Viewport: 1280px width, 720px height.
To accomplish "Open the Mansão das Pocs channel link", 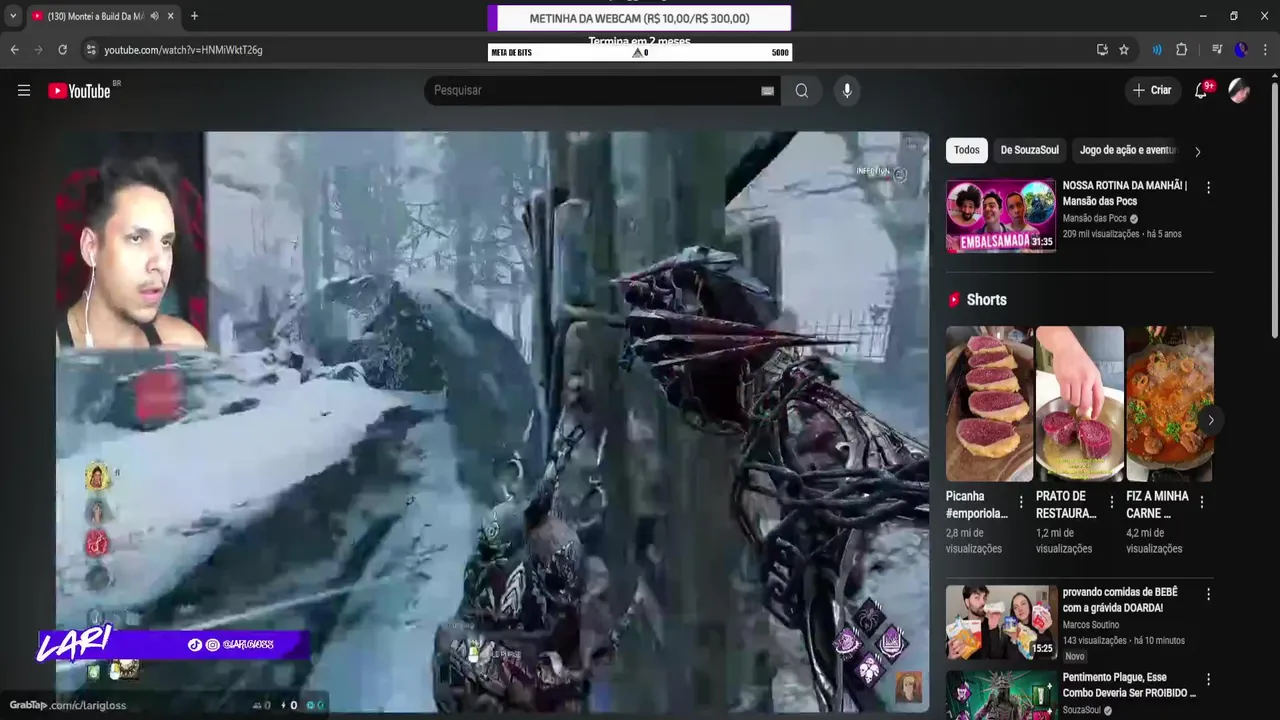I will click(1094, 219).
